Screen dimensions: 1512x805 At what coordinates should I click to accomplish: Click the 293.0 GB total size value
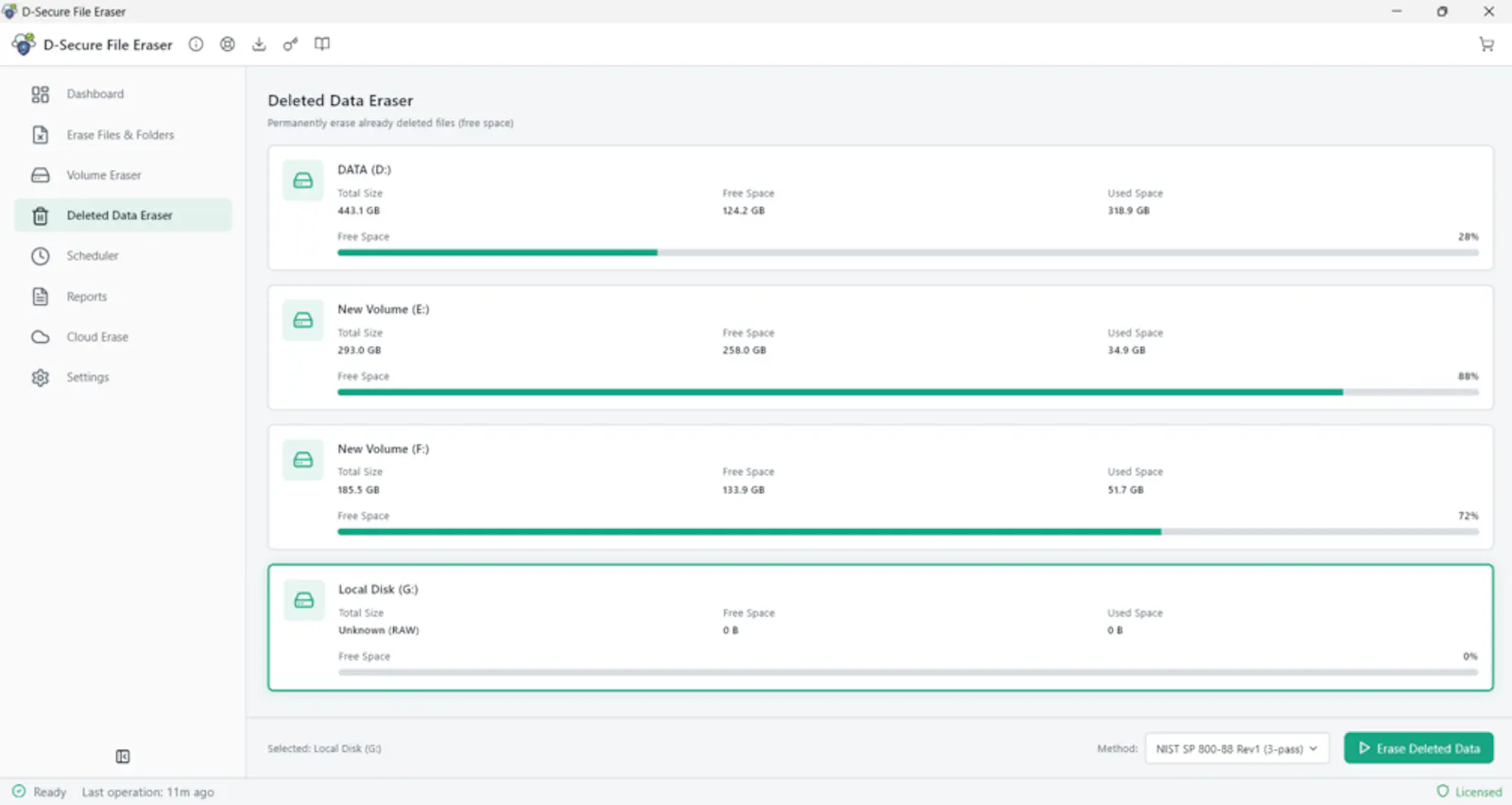pos(359,351)
